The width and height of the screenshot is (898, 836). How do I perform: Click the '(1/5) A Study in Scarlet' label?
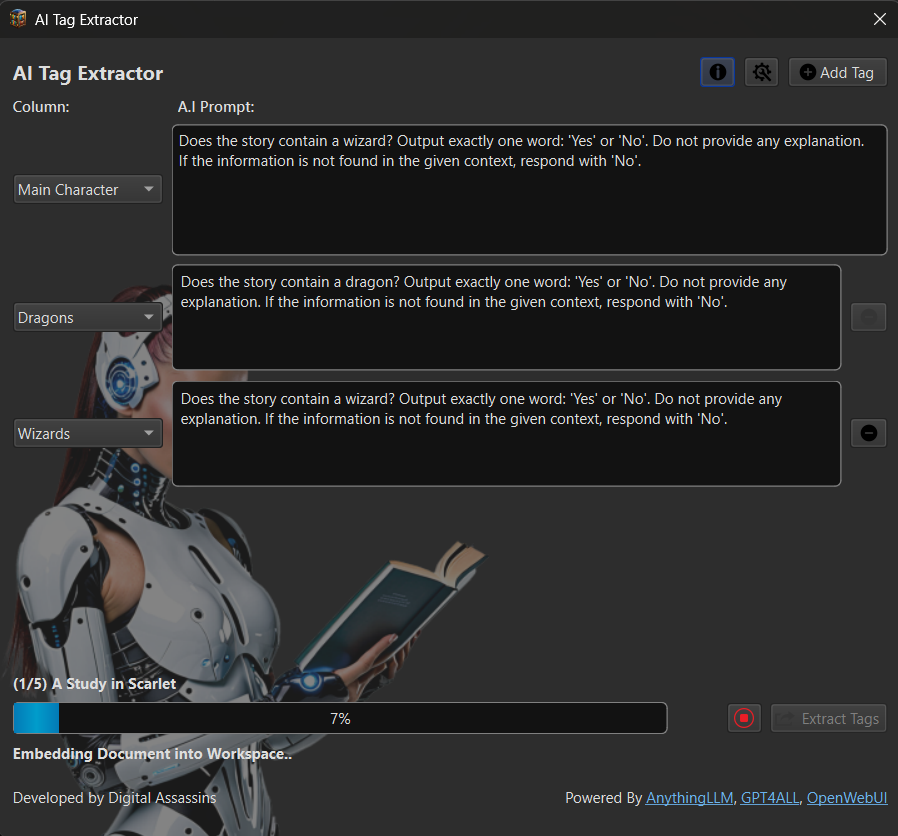tap(94, 684)
